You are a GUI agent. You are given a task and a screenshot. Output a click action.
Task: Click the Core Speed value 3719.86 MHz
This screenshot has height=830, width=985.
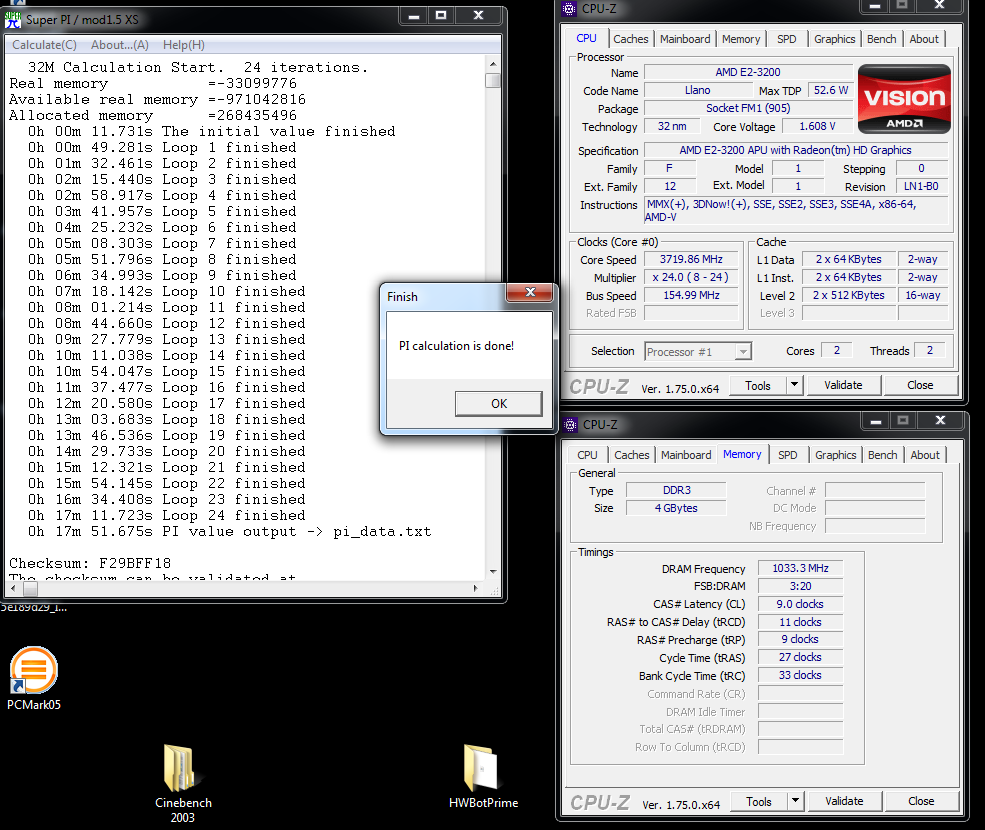[691, 259]
